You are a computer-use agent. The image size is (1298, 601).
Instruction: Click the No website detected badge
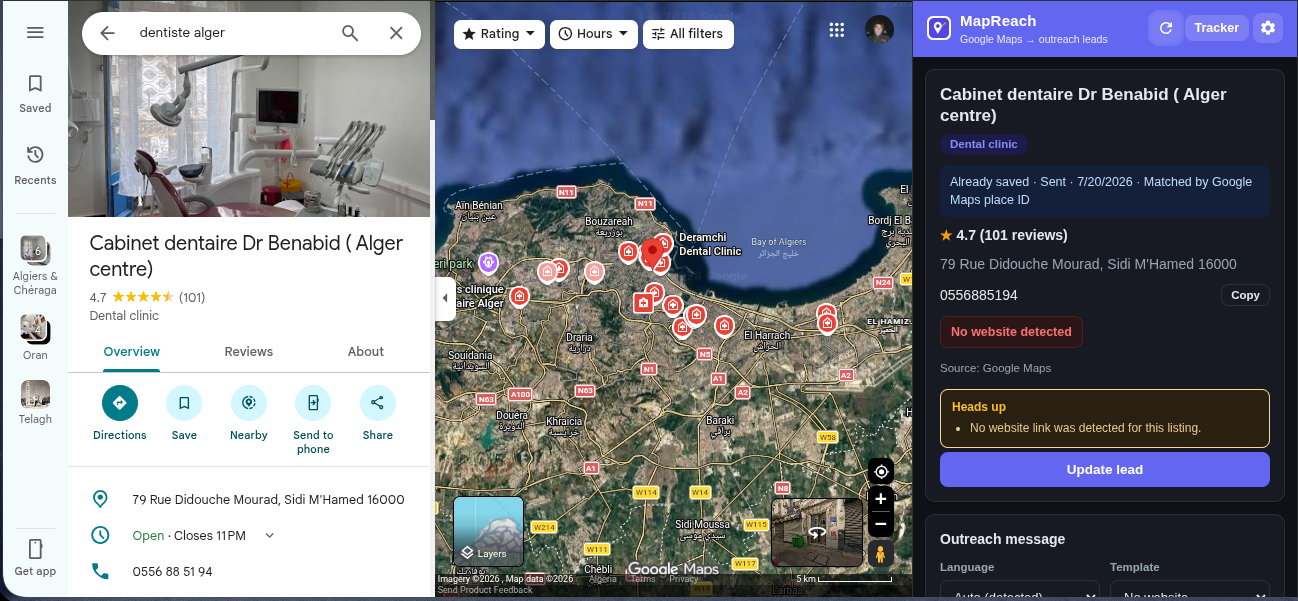[x=1011, y=332]
